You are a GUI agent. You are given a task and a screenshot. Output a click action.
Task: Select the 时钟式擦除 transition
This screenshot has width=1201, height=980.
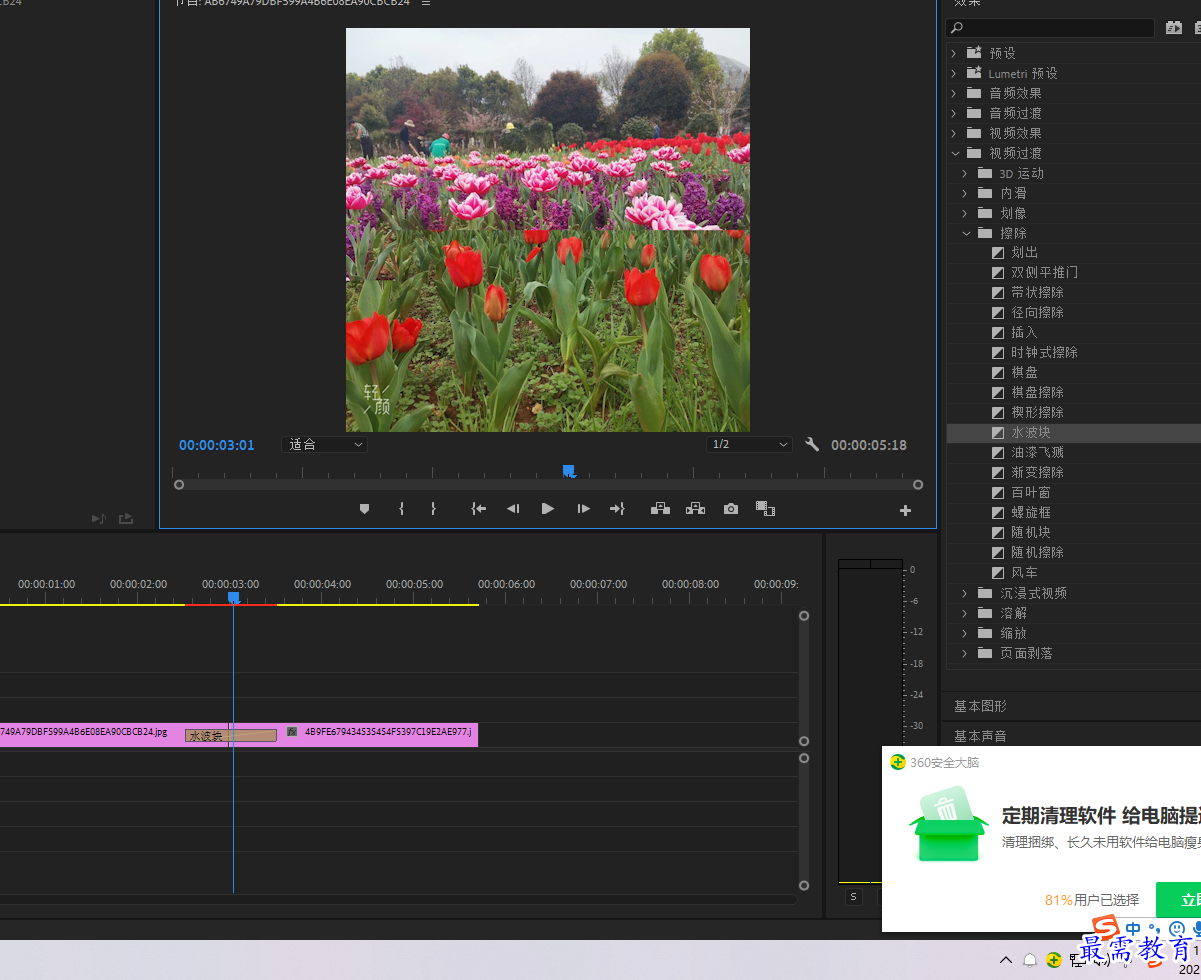pyautogui.click(x=1044, y=353)
